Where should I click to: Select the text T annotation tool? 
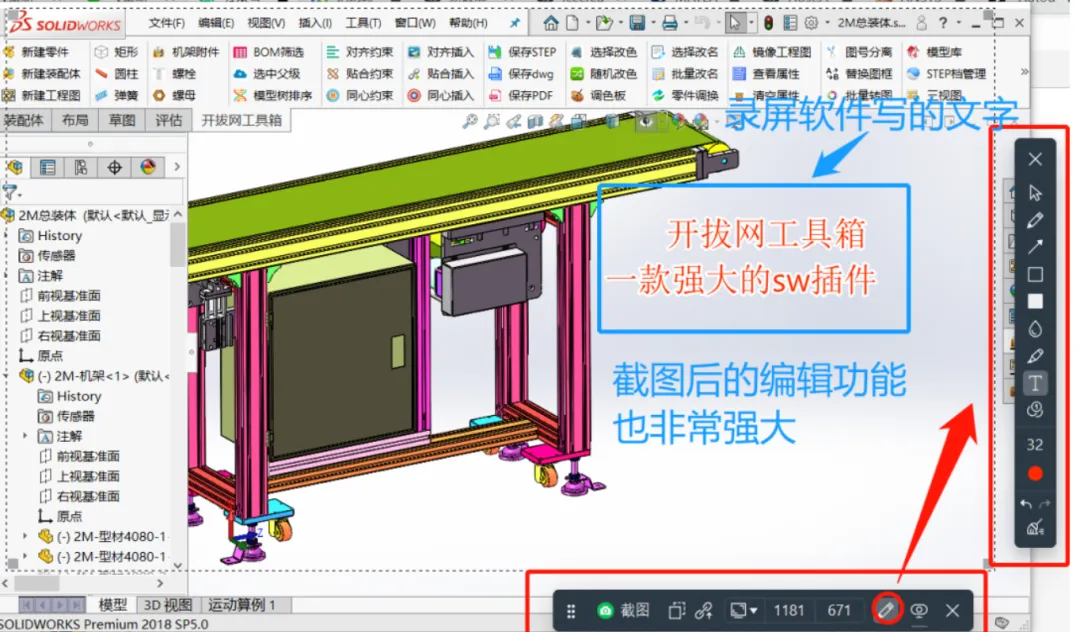(1035, 383)
